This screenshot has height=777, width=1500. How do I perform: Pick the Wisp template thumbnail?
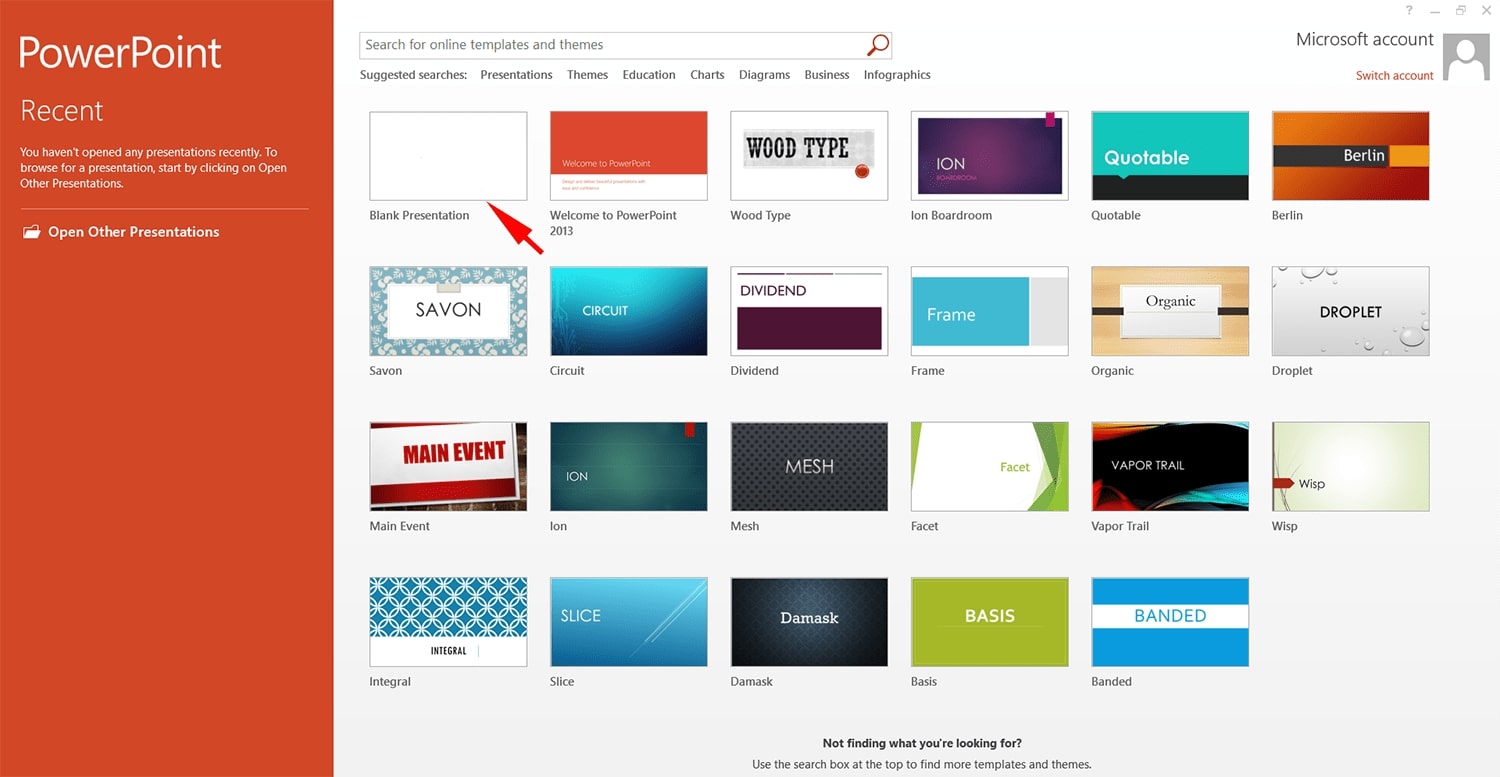[1351, 466]
